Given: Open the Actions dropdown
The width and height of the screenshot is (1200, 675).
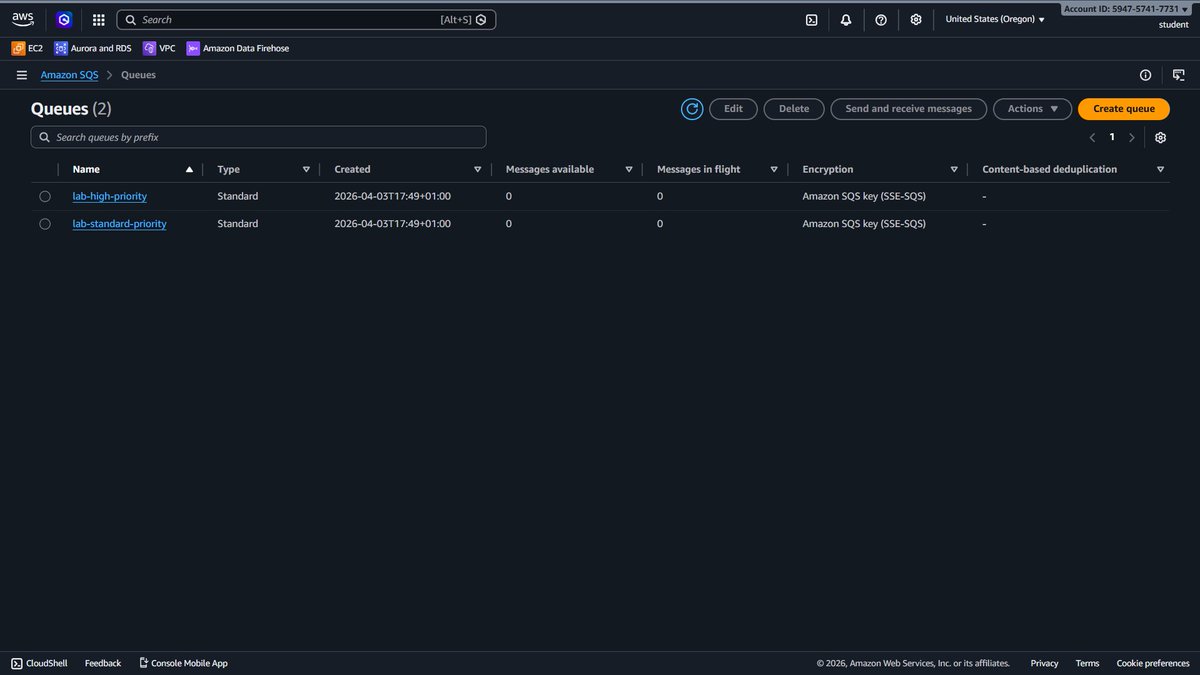Looking at the screenshot, I should tap(1032, 109).
